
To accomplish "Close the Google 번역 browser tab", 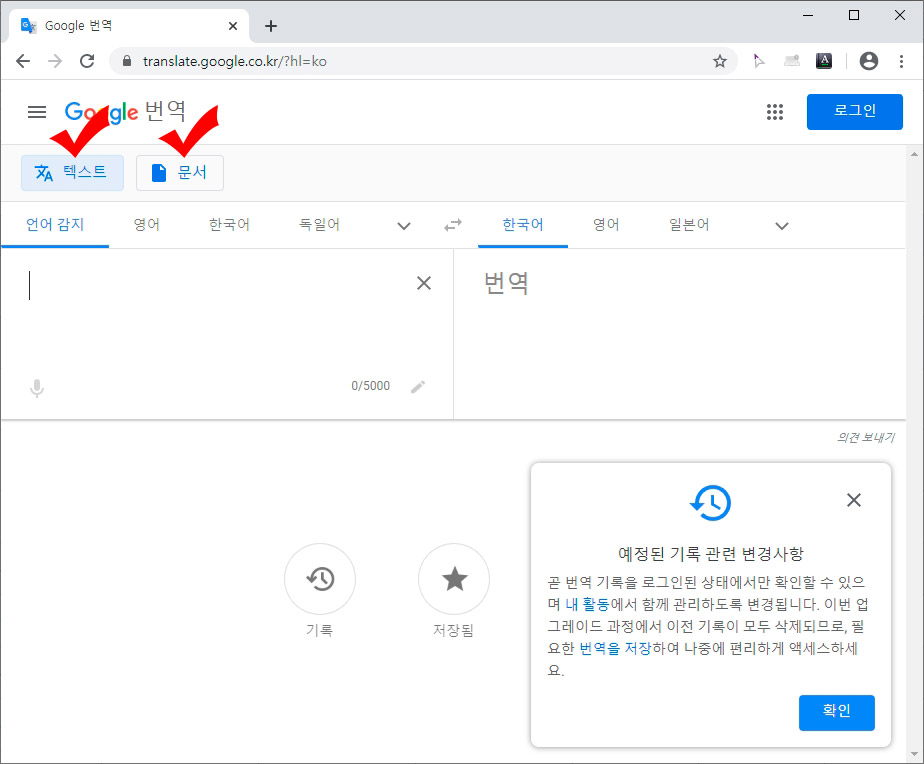I will click(x=233, y=26).
